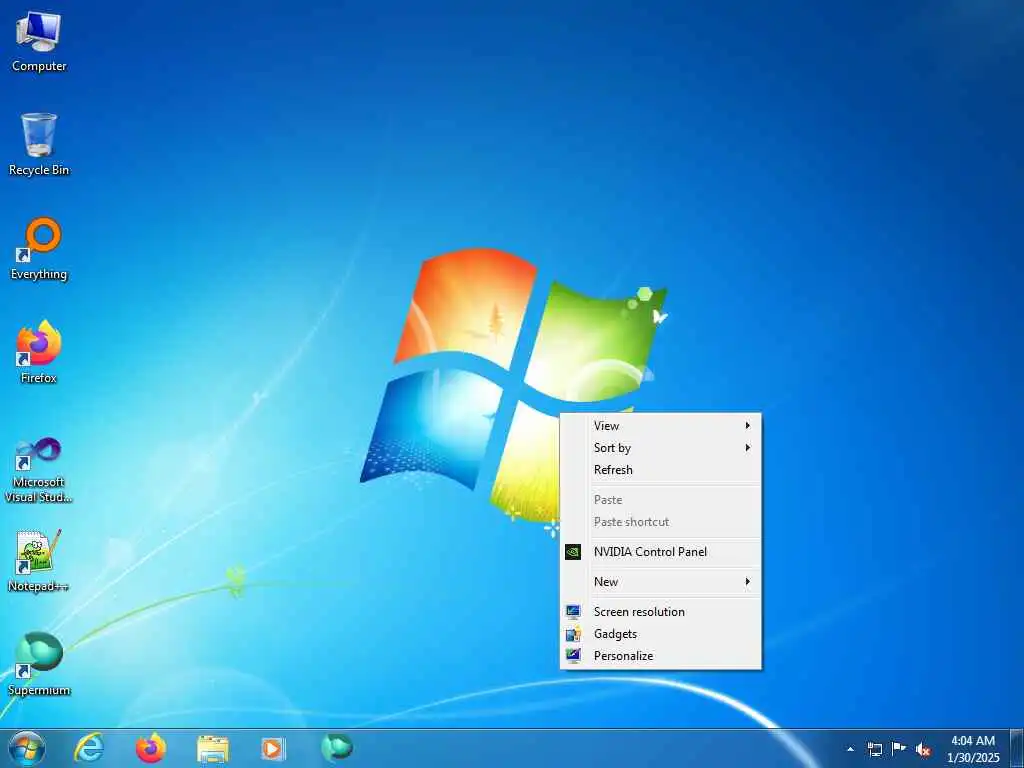Expand the Sort by submenu
The image size is (1024, 768).
click(x=660, y=448)
